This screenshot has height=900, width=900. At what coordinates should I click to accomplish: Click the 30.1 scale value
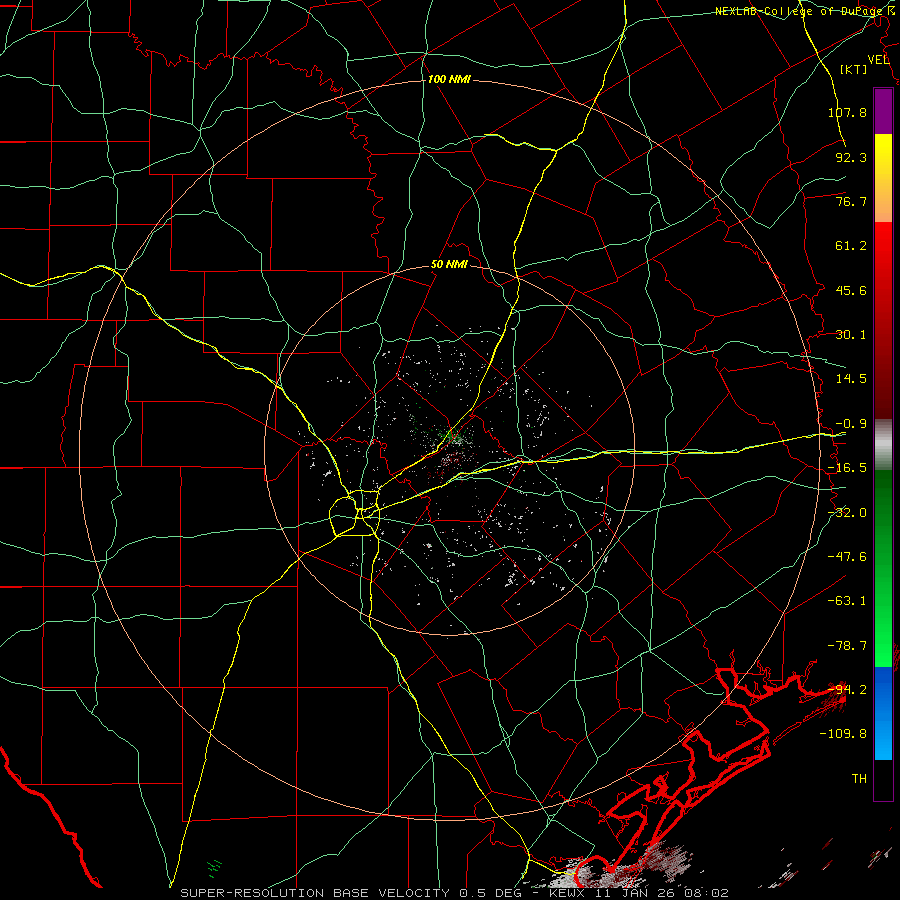pos(851,335)
